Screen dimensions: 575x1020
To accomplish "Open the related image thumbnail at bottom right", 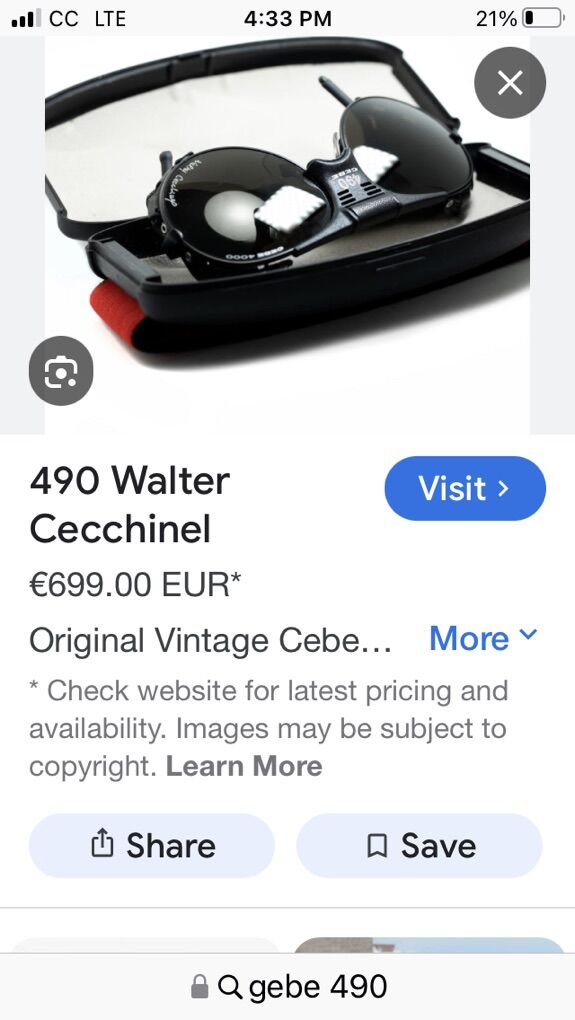I will click(429, 945).
